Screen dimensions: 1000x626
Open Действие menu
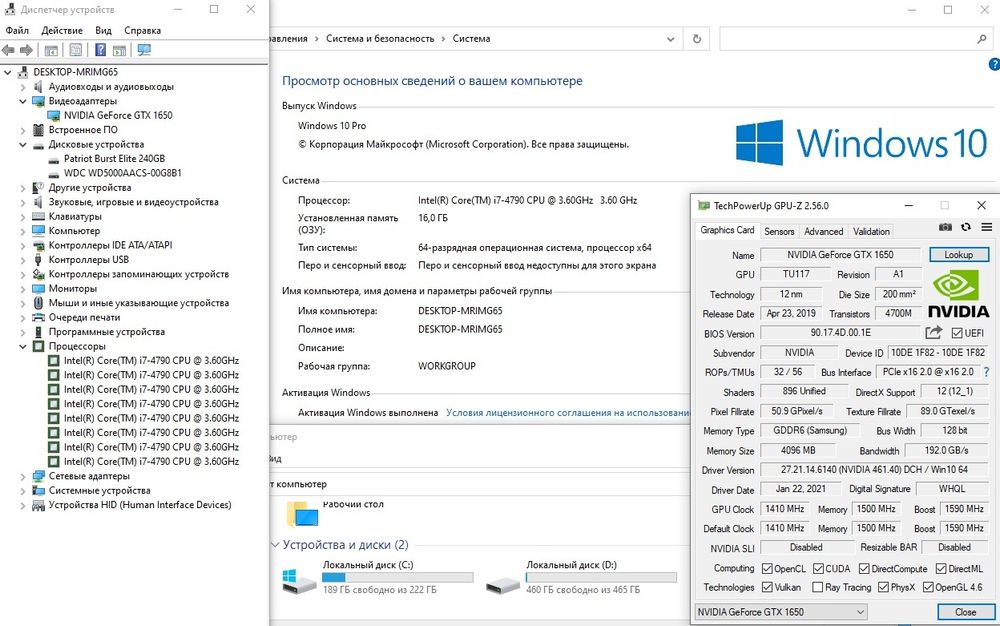pos(62,30)
